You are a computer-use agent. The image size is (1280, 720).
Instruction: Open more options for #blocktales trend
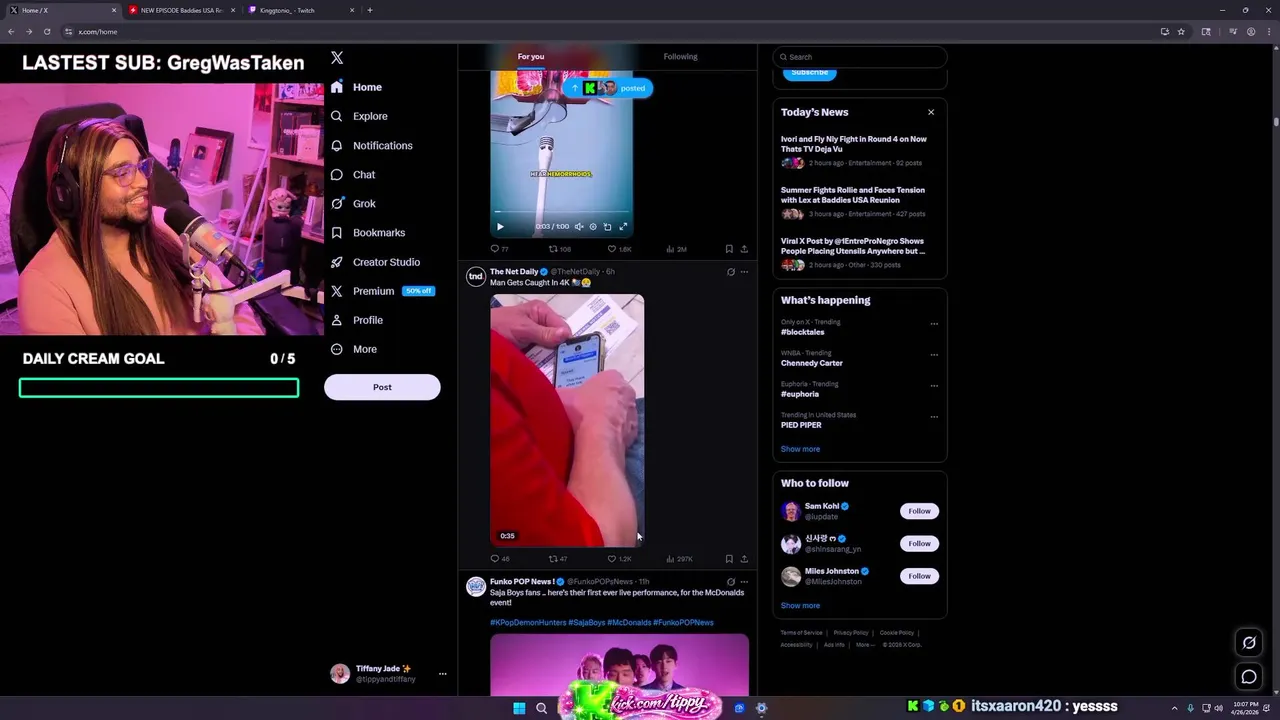point(934,324)
